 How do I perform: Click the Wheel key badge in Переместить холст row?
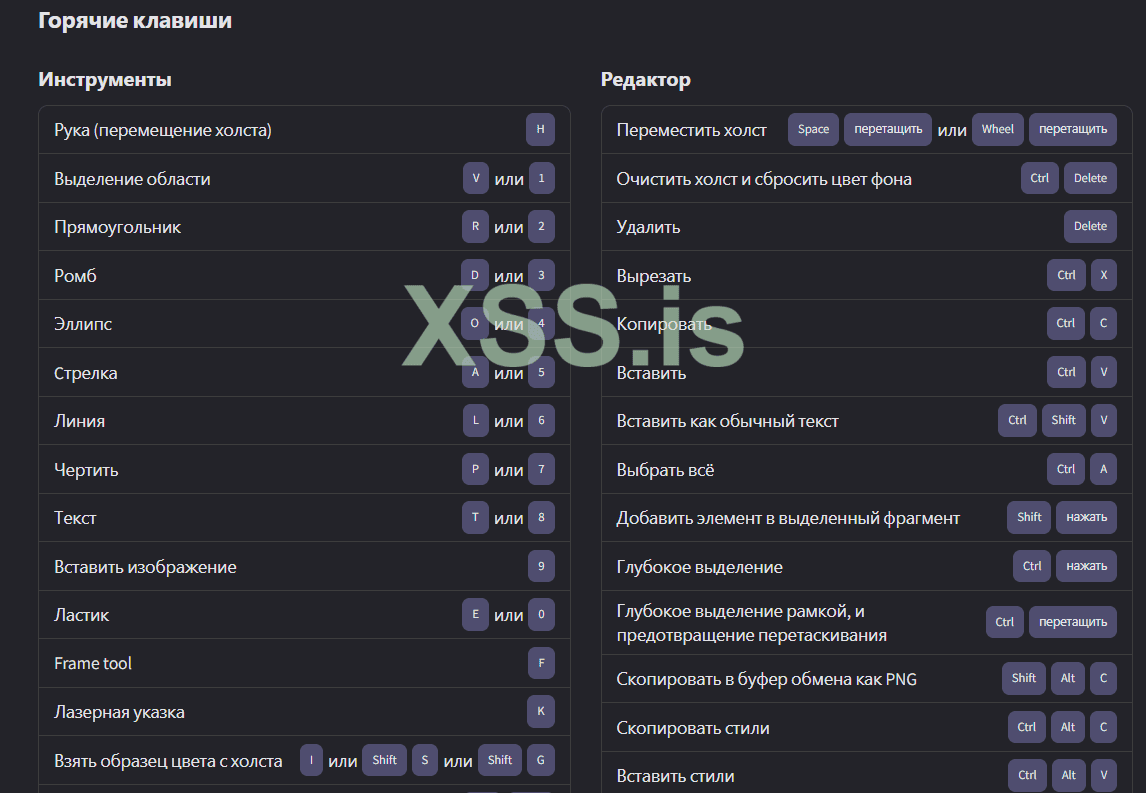[997, 129]
